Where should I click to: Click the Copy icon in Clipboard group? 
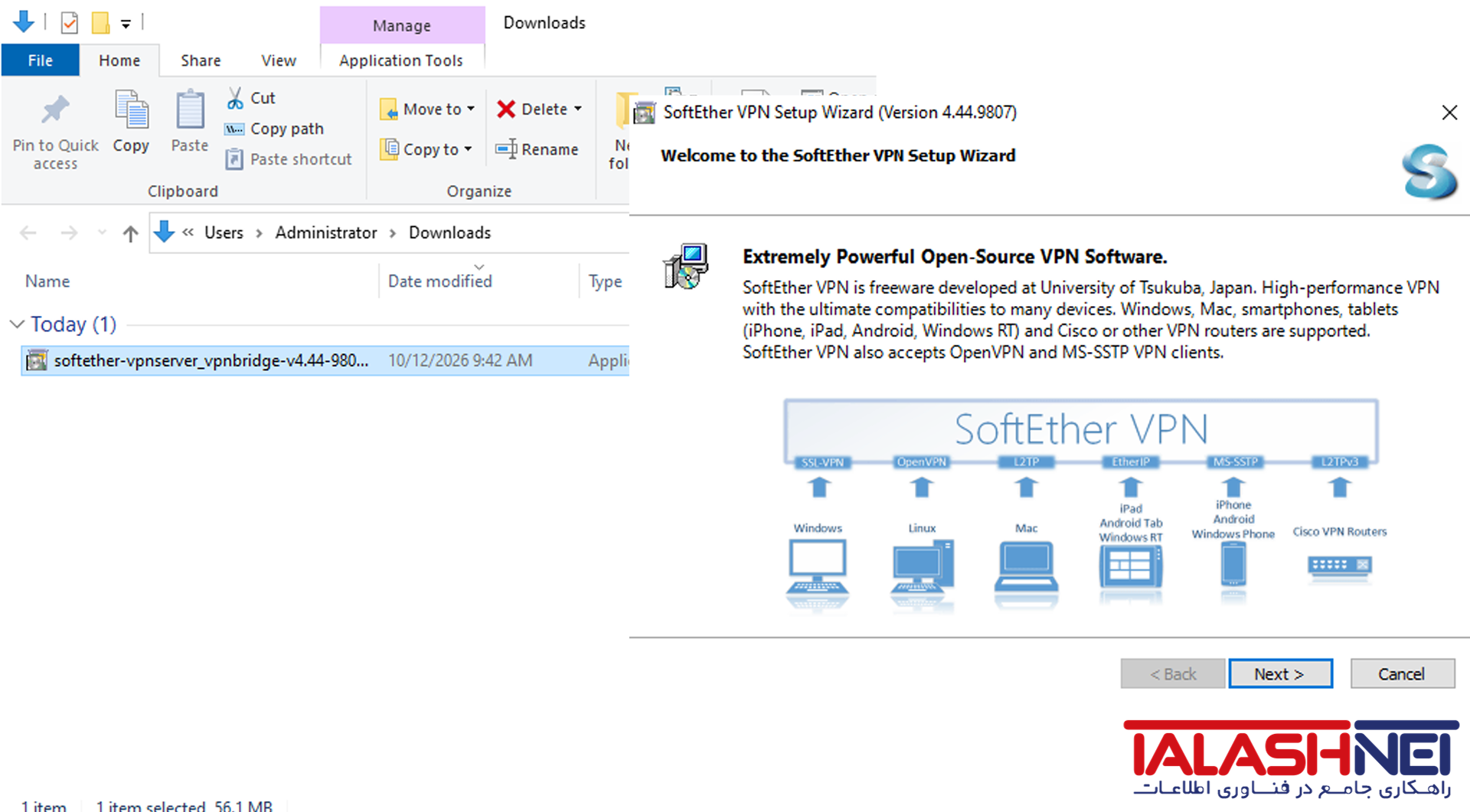coord(131,109)
